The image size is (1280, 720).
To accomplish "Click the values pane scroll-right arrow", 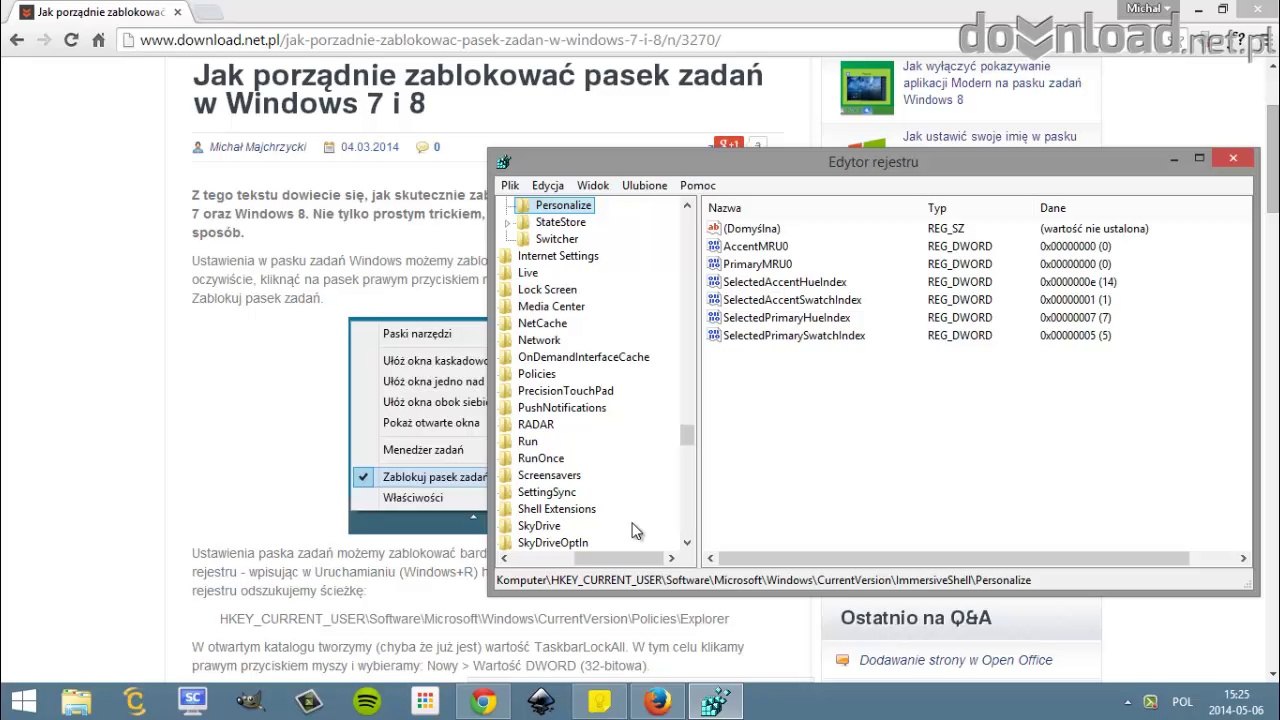I will coord(1243,559).
